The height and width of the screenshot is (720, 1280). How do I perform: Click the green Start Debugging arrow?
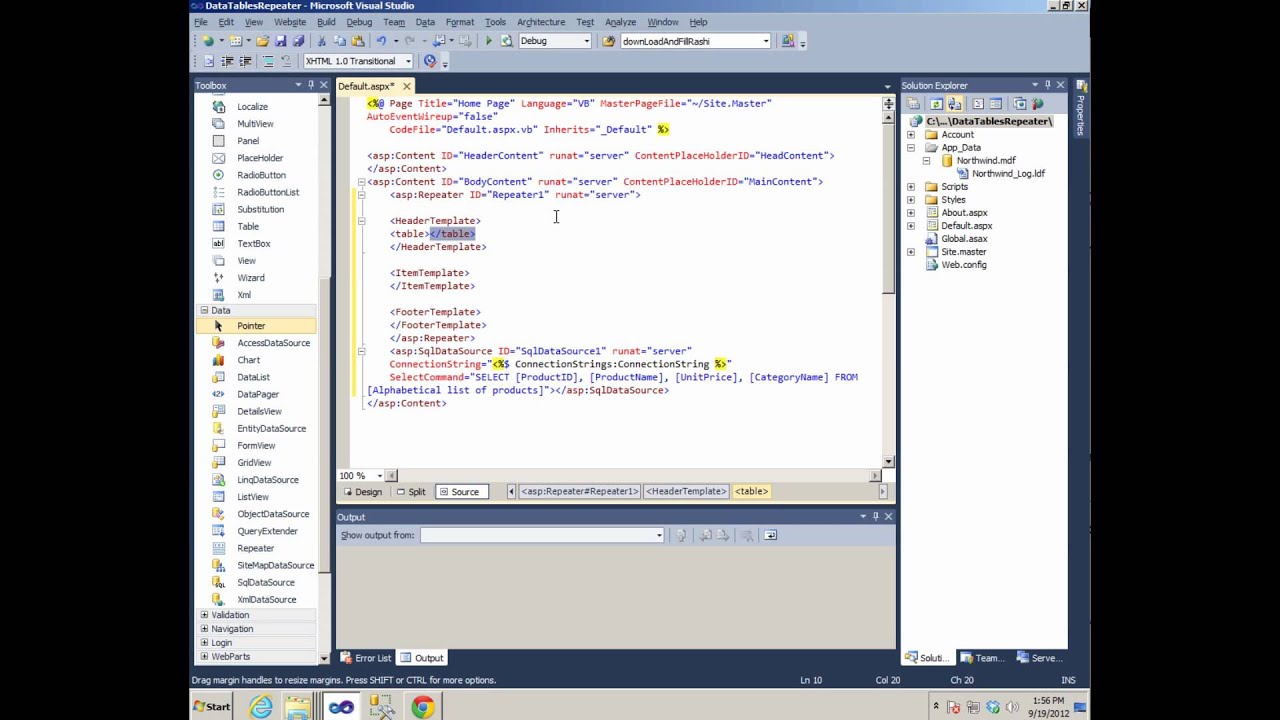click(488, 41)
